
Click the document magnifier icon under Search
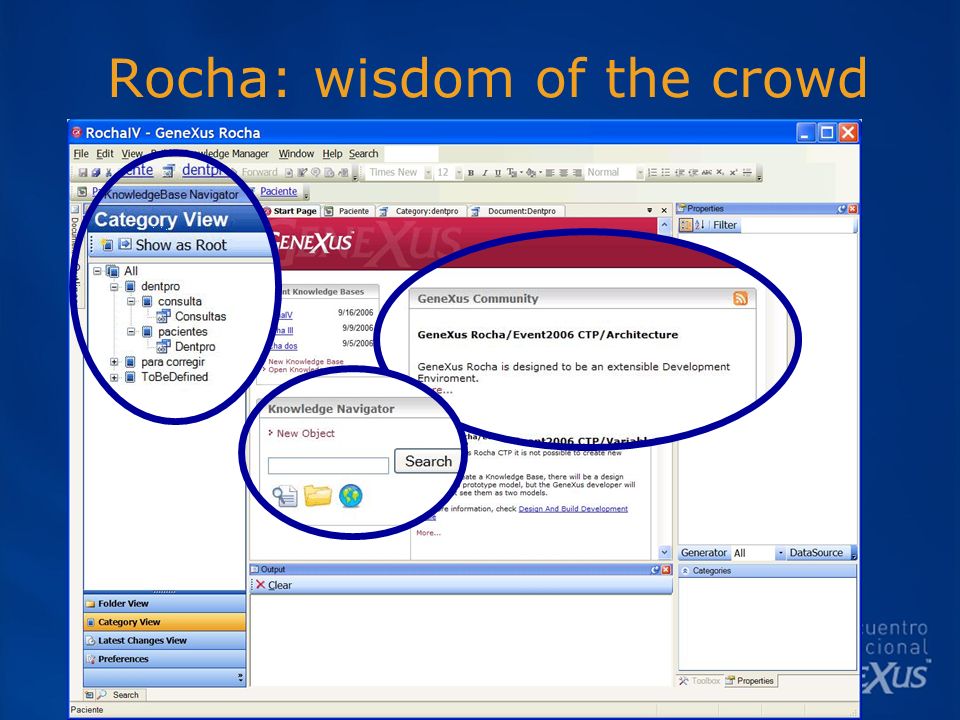click(285, 496)
